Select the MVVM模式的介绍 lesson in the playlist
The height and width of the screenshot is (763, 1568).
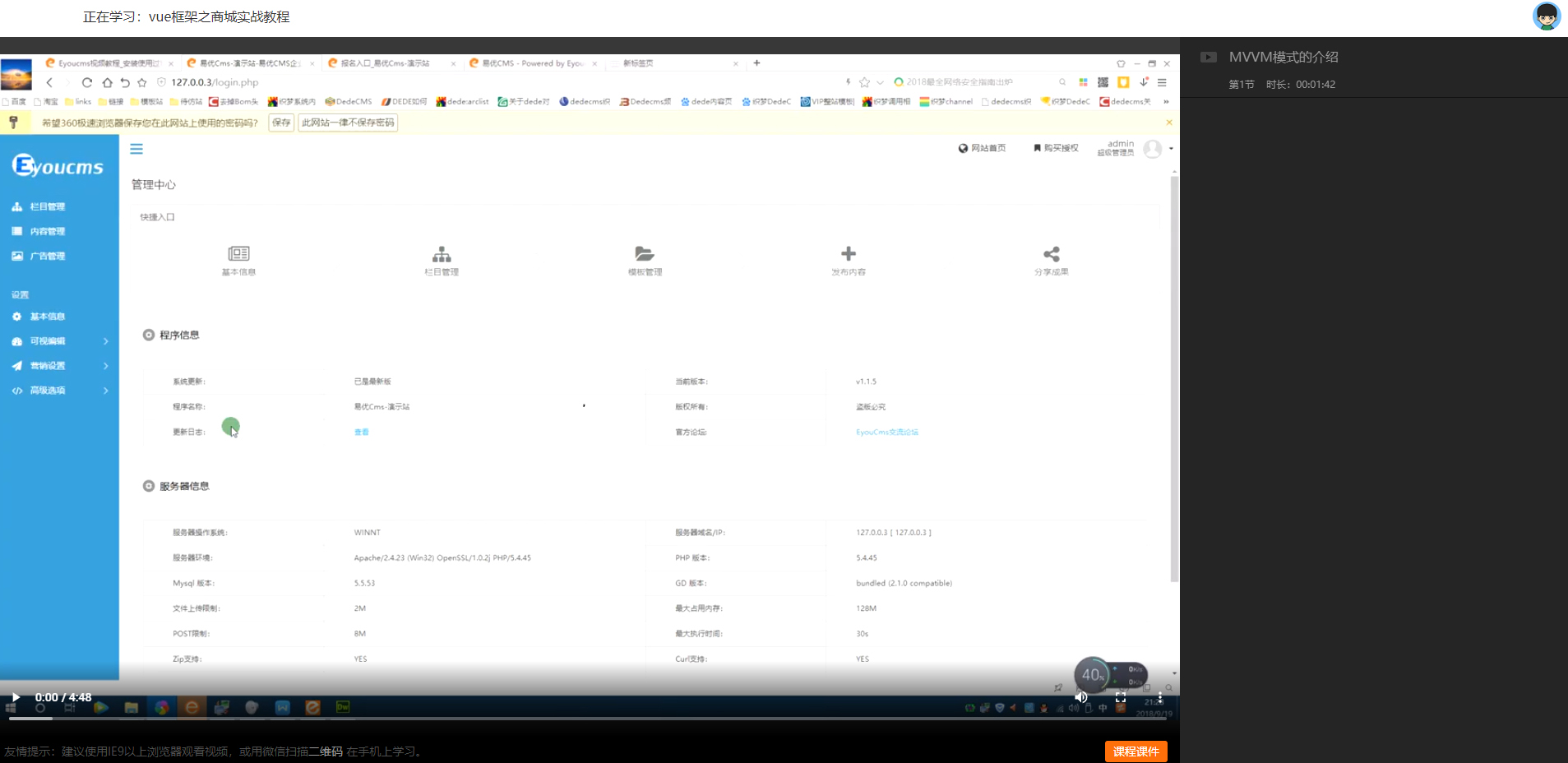point(1283,58)
